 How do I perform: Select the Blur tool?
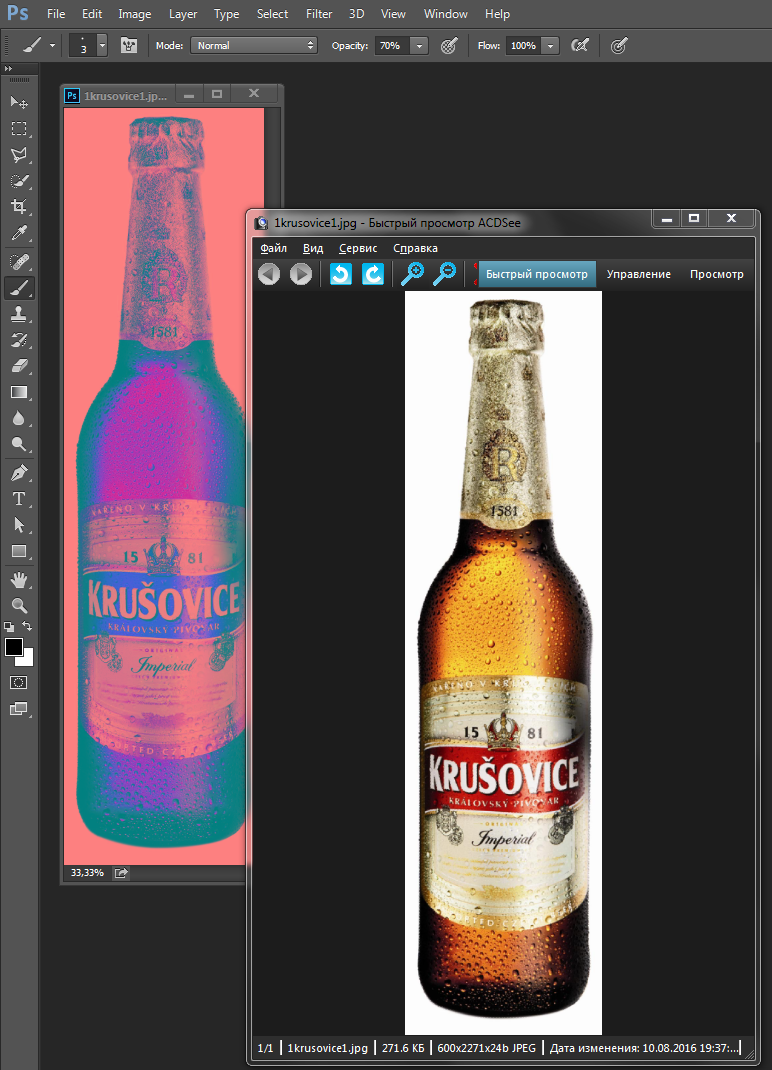(x=19, y=418)
